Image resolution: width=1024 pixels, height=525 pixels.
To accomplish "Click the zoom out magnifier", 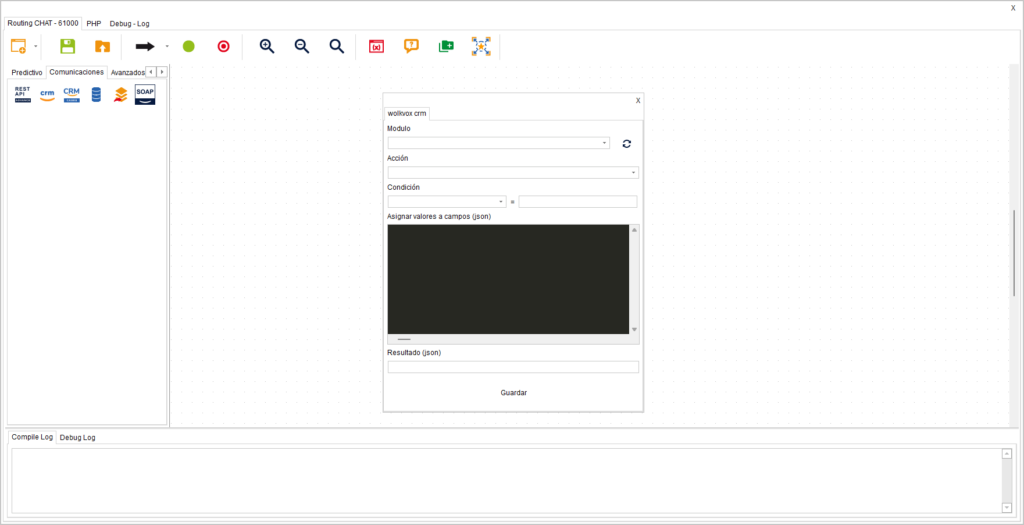I will [302, 46].
